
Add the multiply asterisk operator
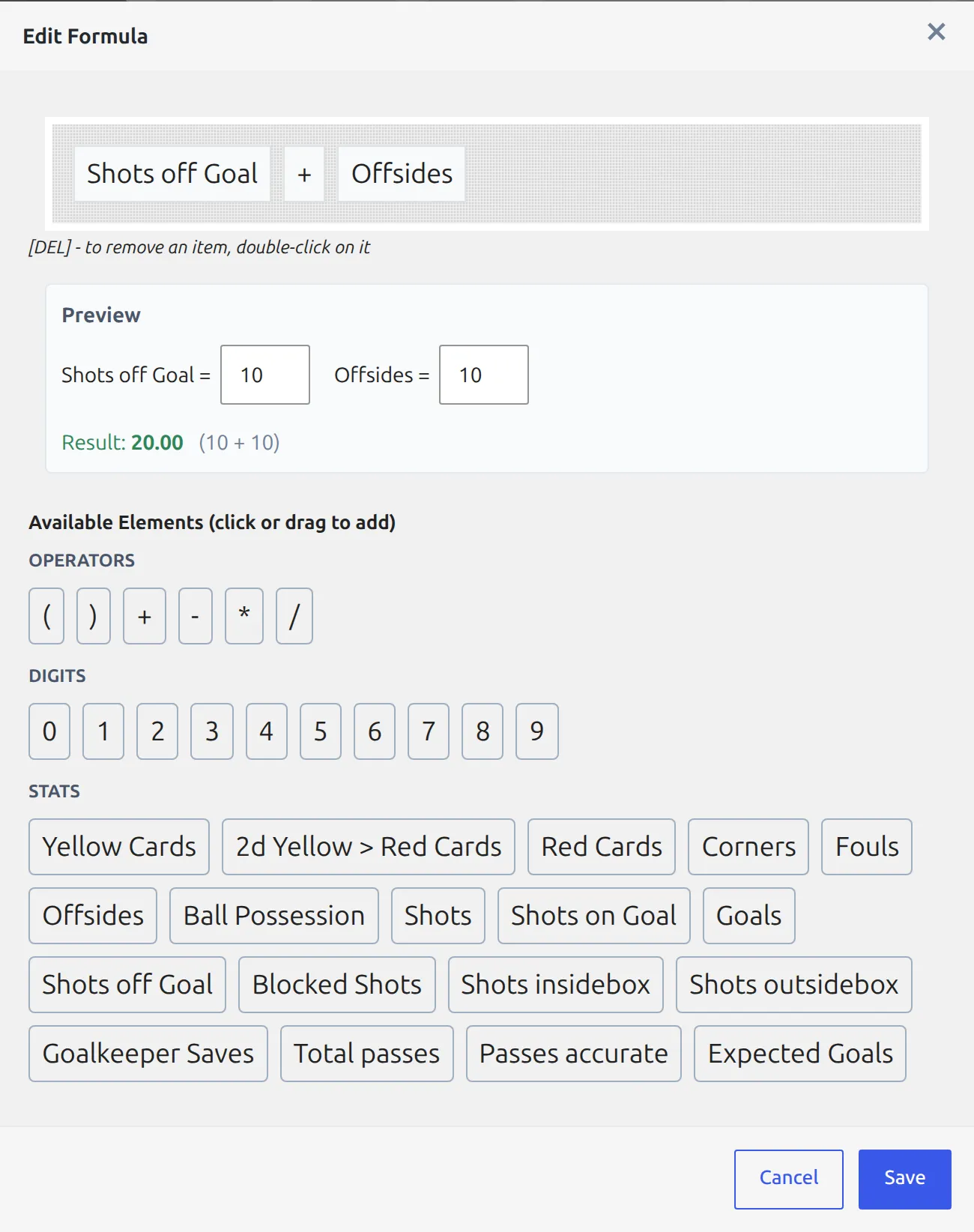[244, 616]
